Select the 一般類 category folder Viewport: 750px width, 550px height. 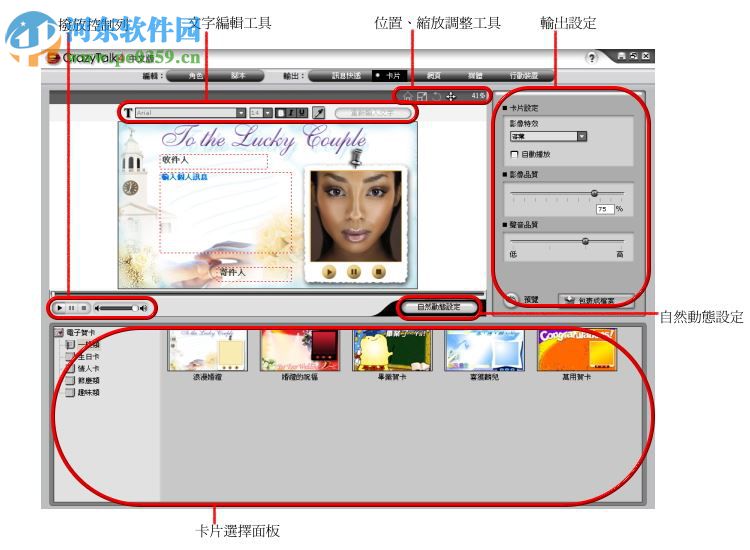coord(83,344)
